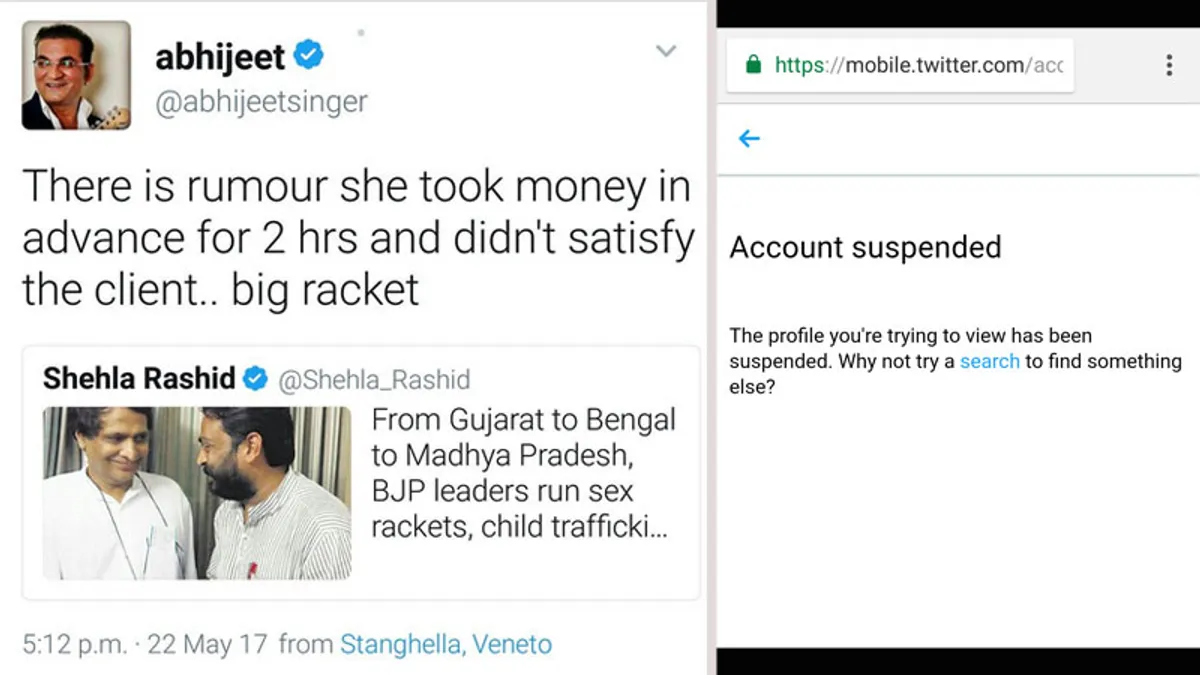
Task: Open the browser overflow menu icon
Action: point(1168,64)
